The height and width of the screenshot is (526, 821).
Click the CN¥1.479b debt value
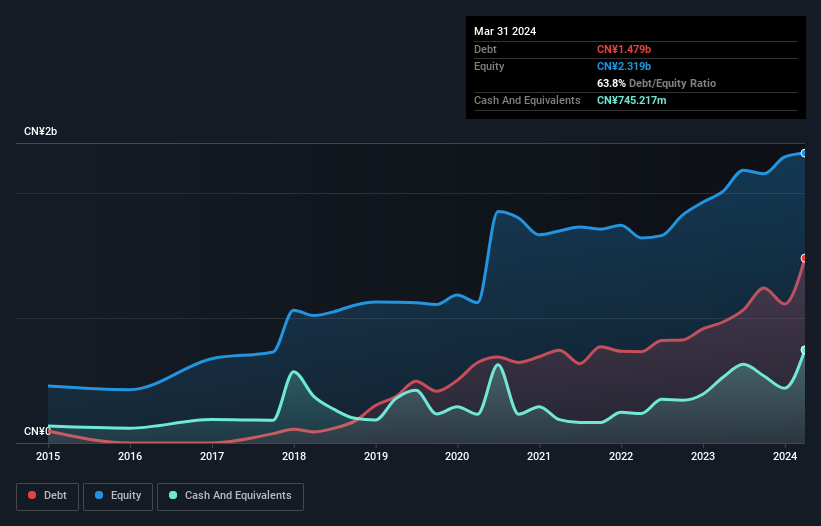tap(624, 49)
